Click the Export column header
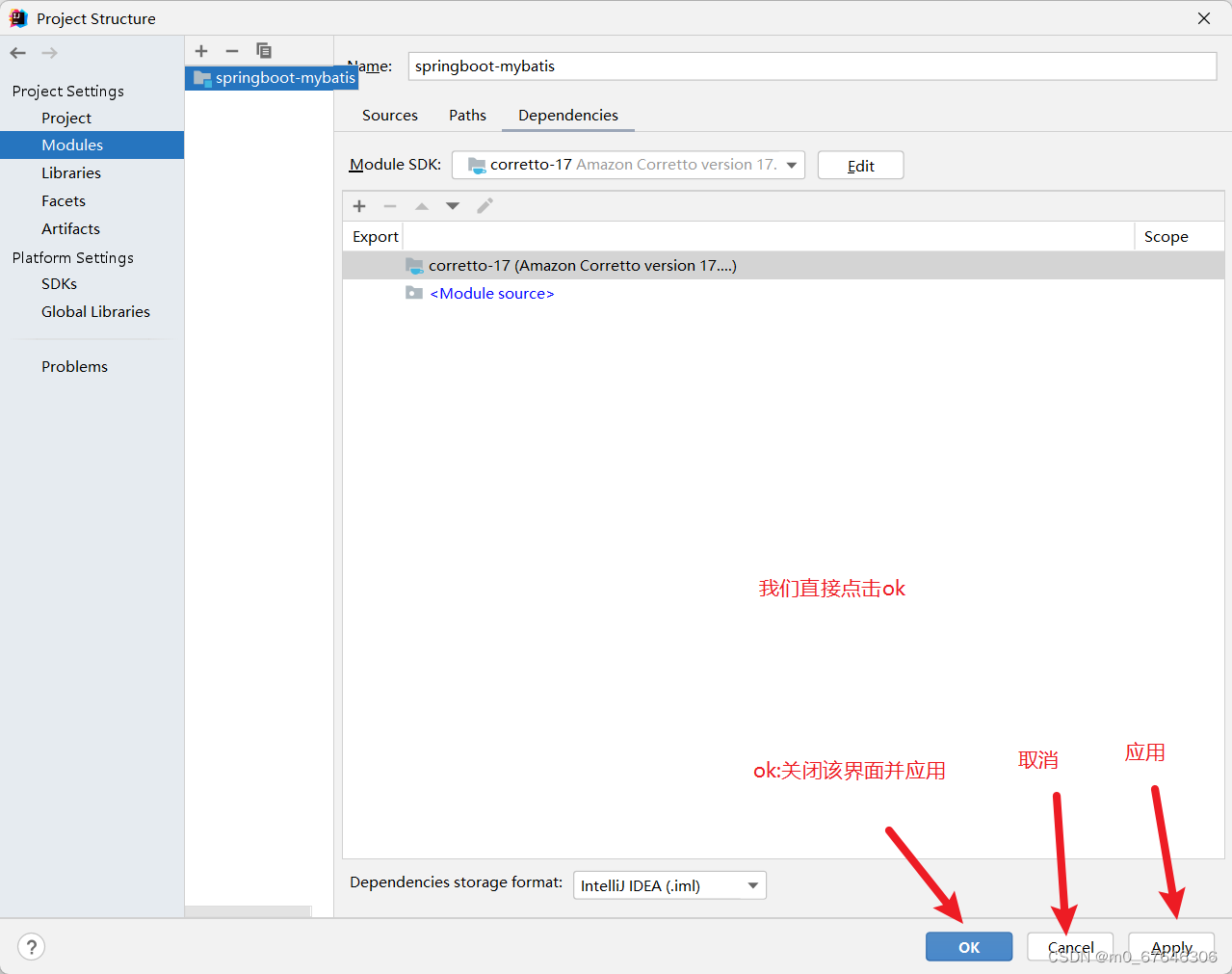Viewport: 1232px width, 974px height. [x=375, y=237]
